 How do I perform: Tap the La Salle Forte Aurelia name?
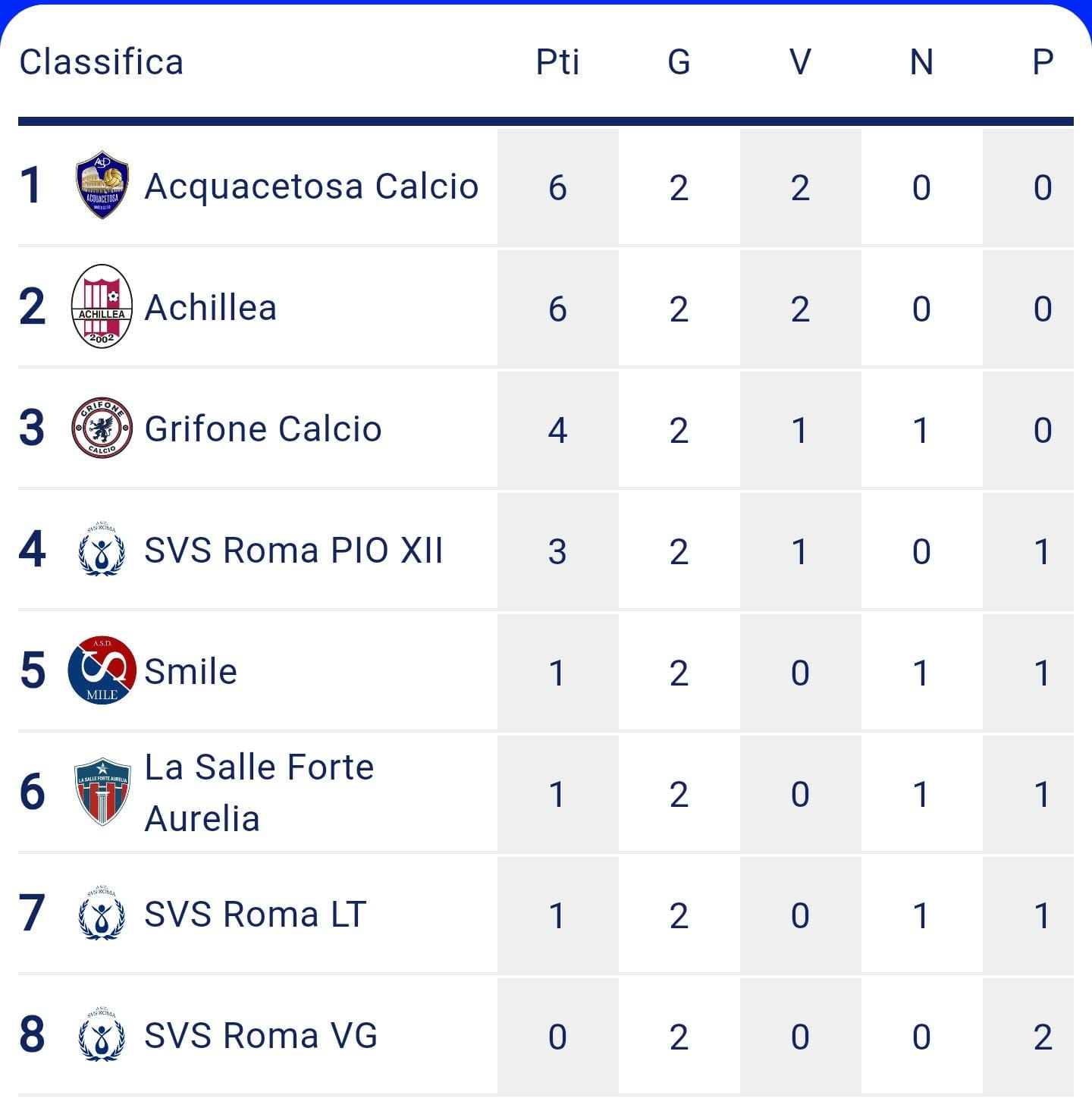point(259,792)
